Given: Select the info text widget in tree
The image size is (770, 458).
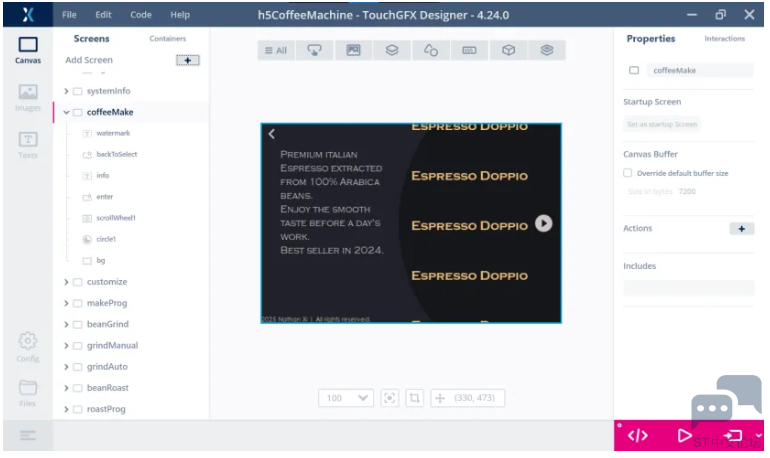Looking at the screenshot, I should coord(103,176).
